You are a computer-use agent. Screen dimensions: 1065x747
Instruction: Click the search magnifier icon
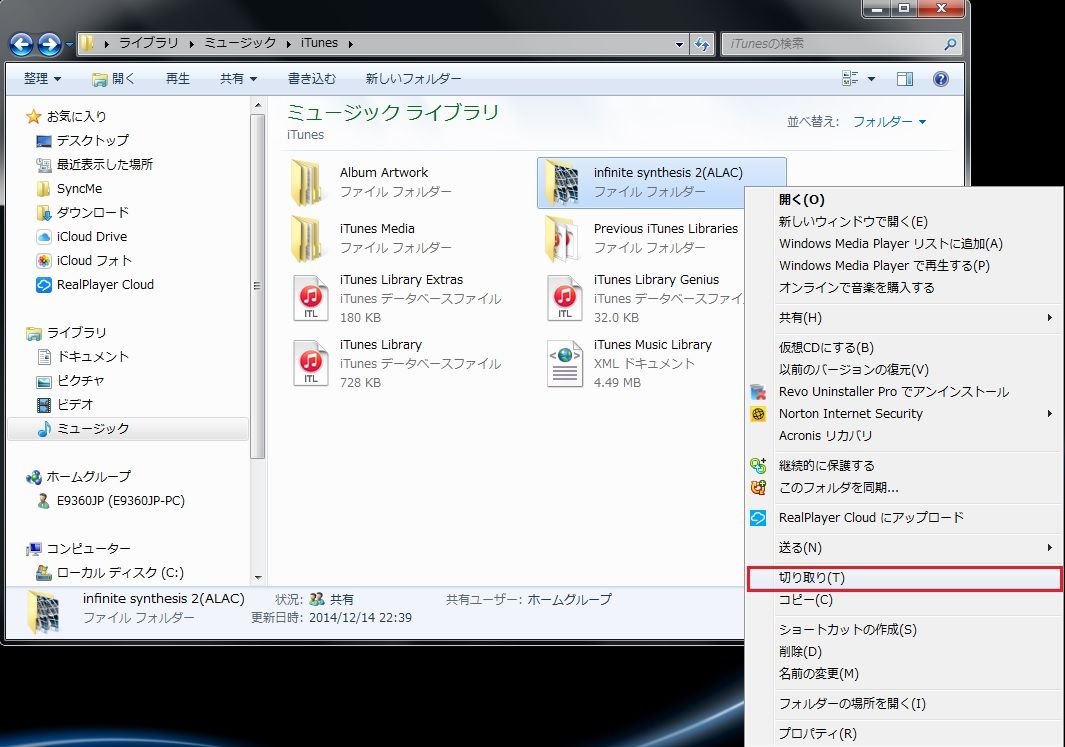(950, 44)
